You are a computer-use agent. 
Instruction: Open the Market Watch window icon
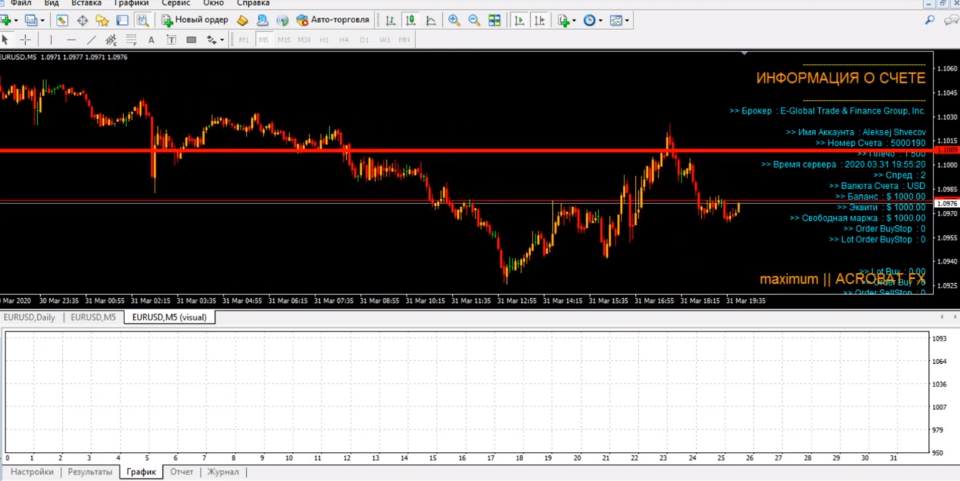(x=62, y=20)
